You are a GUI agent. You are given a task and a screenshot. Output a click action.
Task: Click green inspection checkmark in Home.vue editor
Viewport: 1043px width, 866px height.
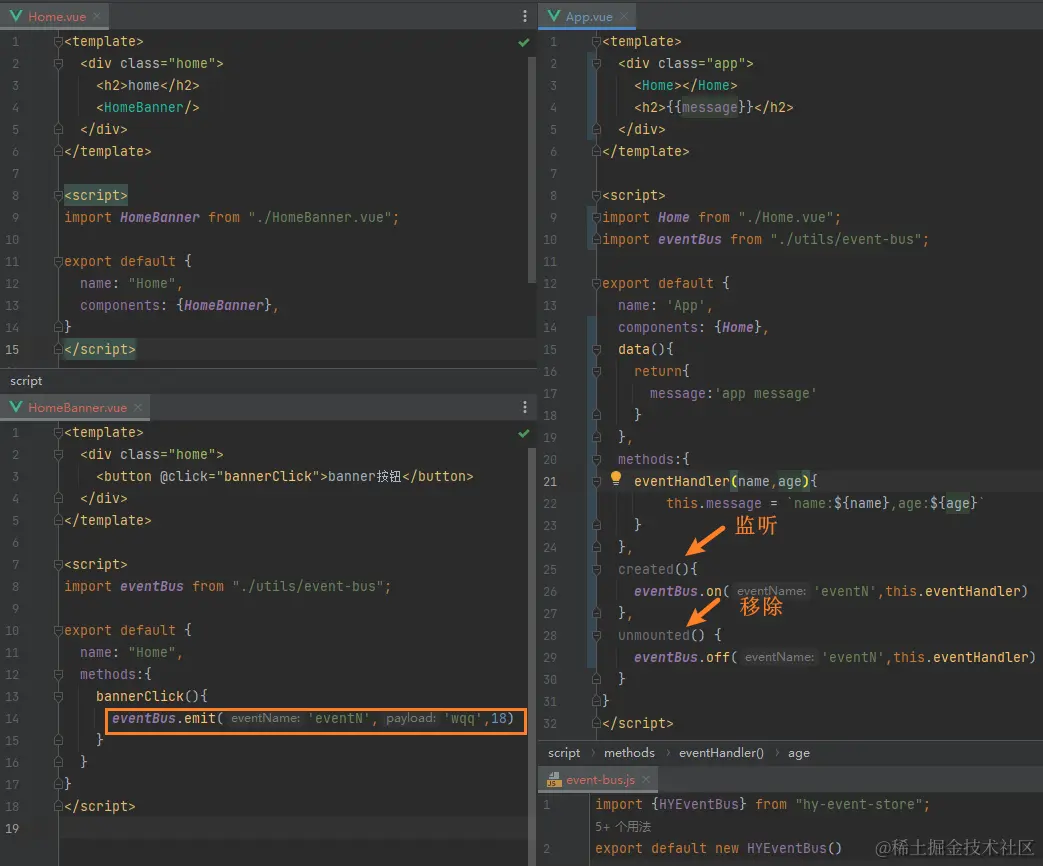[x=523, y=42]
